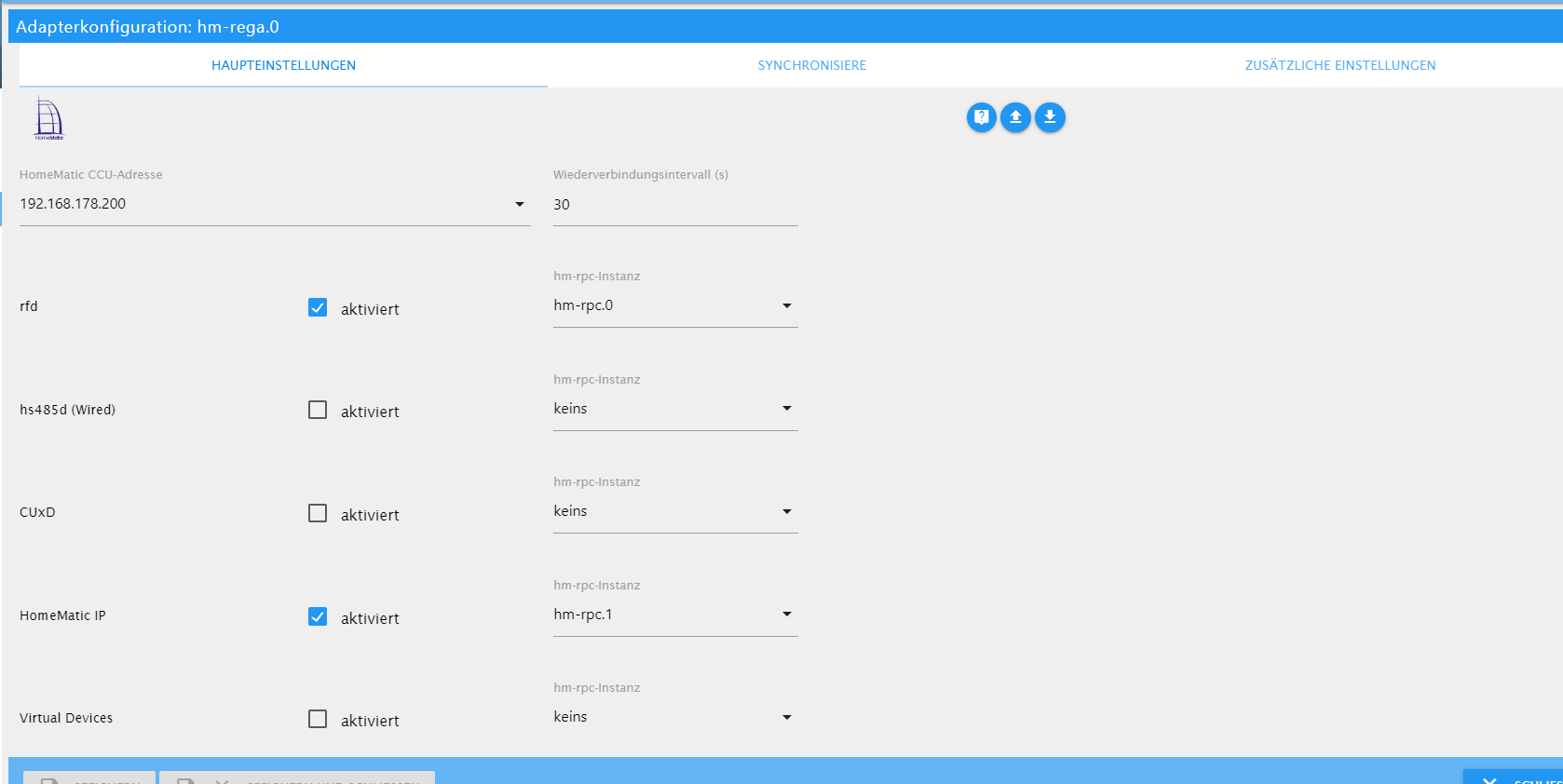Click the 'Wiederverbindungsintervall (s)' field label
Viewport: 1563px width, 784px height.
pyautogui.click(x=641, y=174)
